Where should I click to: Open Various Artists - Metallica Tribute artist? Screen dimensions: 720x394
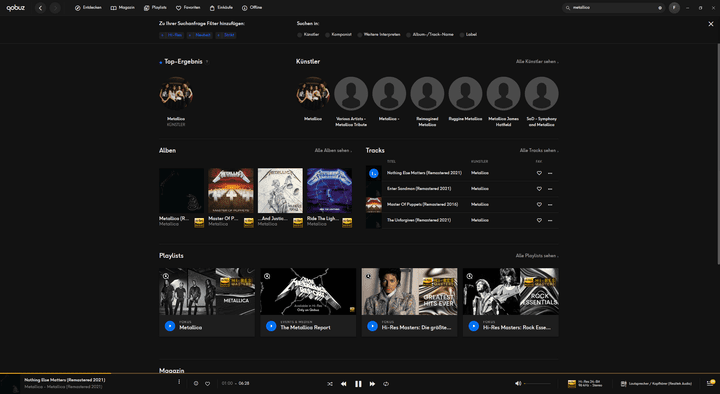(351, 94)
